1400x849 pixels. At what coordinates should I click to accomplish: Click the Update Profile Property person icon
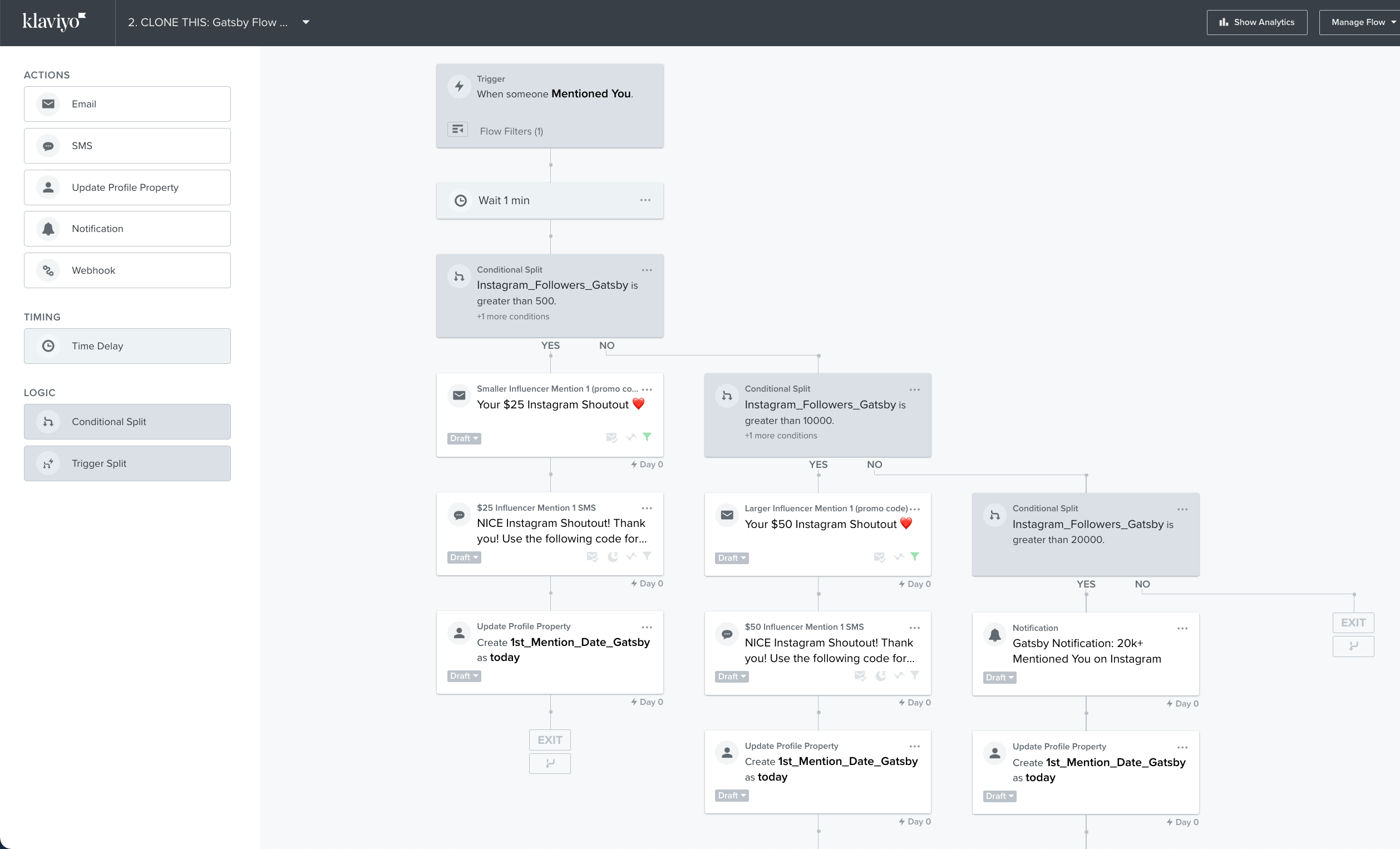48,187
